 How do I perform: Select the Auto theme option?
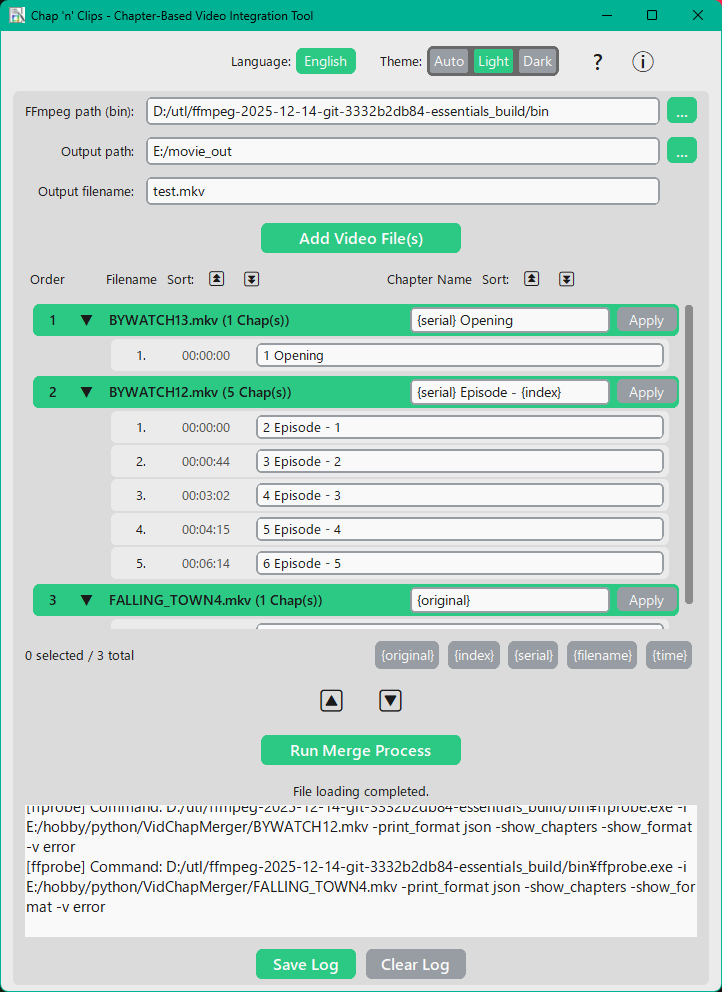(x=449, y=61)
